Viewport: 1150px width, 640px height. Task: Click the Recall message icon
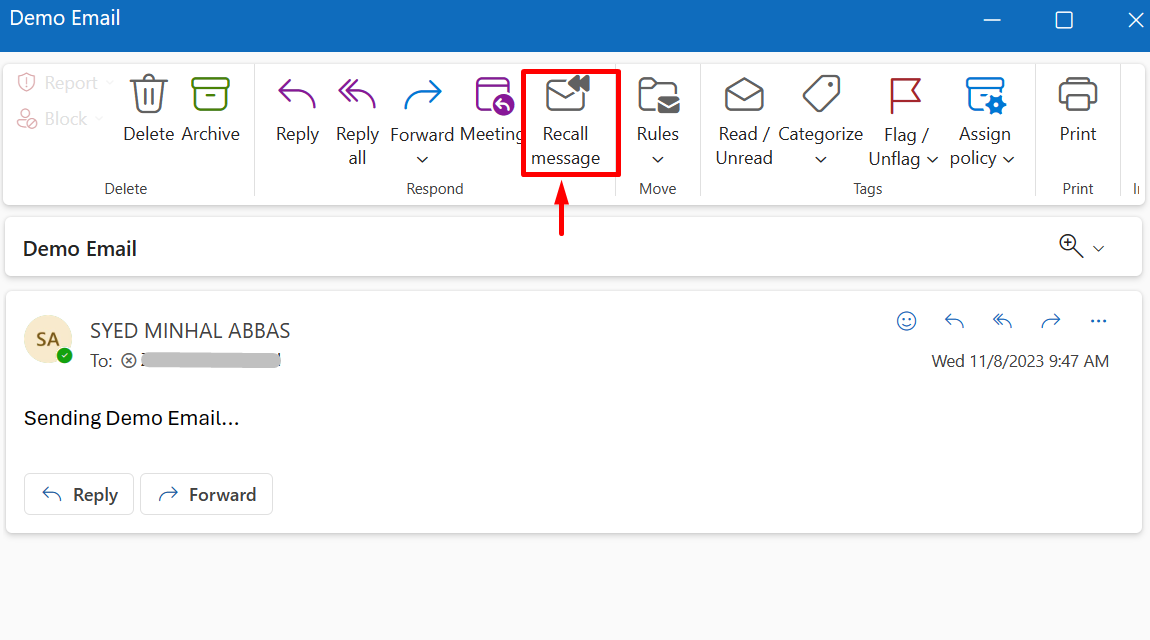567,96
